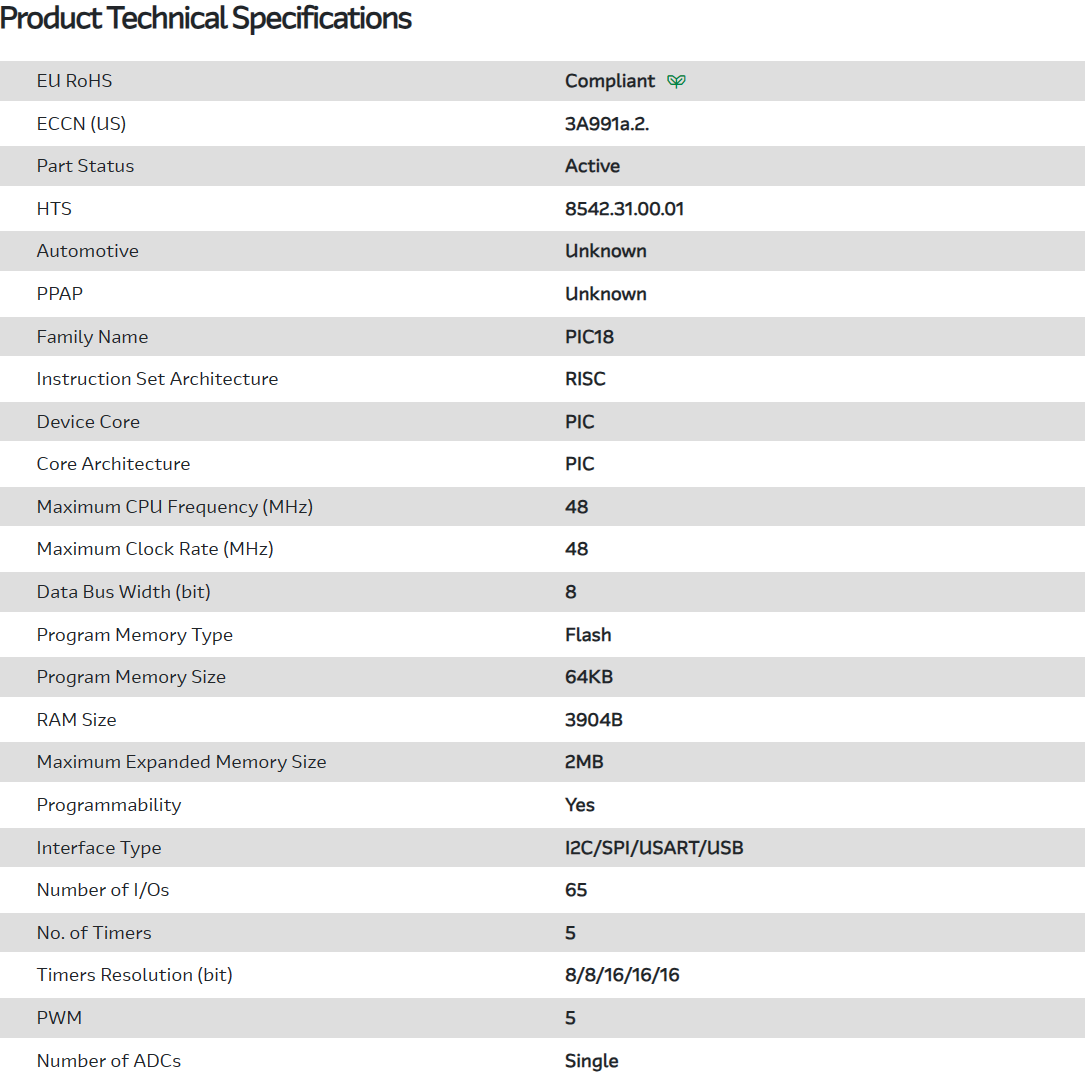Click the HTS code 8542.31.00.01
The width and height of the screenshot is (1085, 1078).
pos(624,209)
